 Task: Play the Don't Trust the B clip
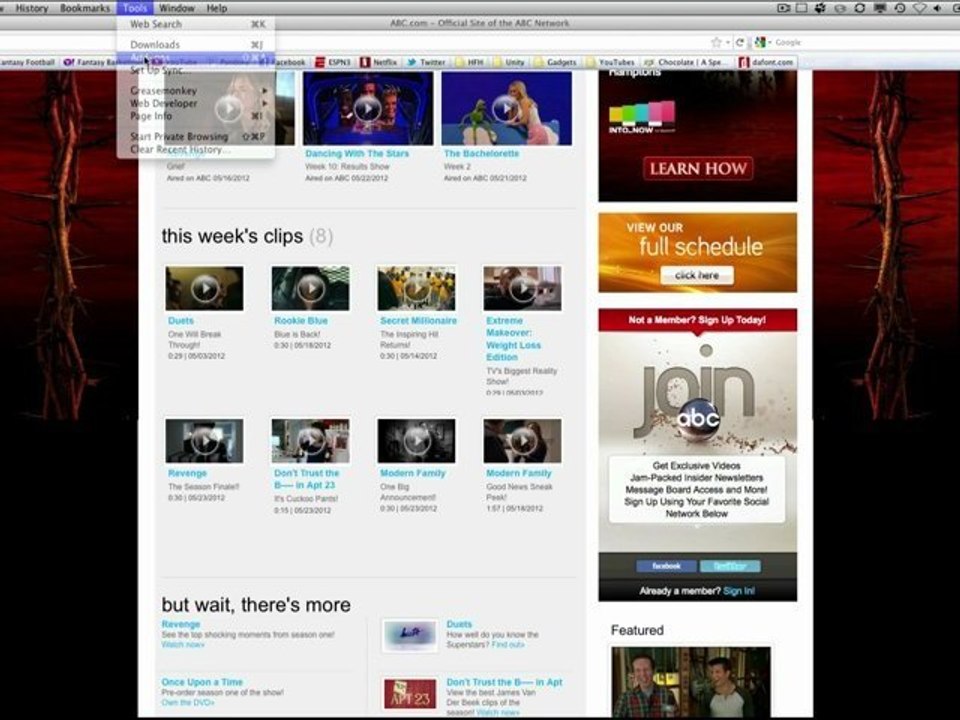pyautogui.click(x=310, y=441)
